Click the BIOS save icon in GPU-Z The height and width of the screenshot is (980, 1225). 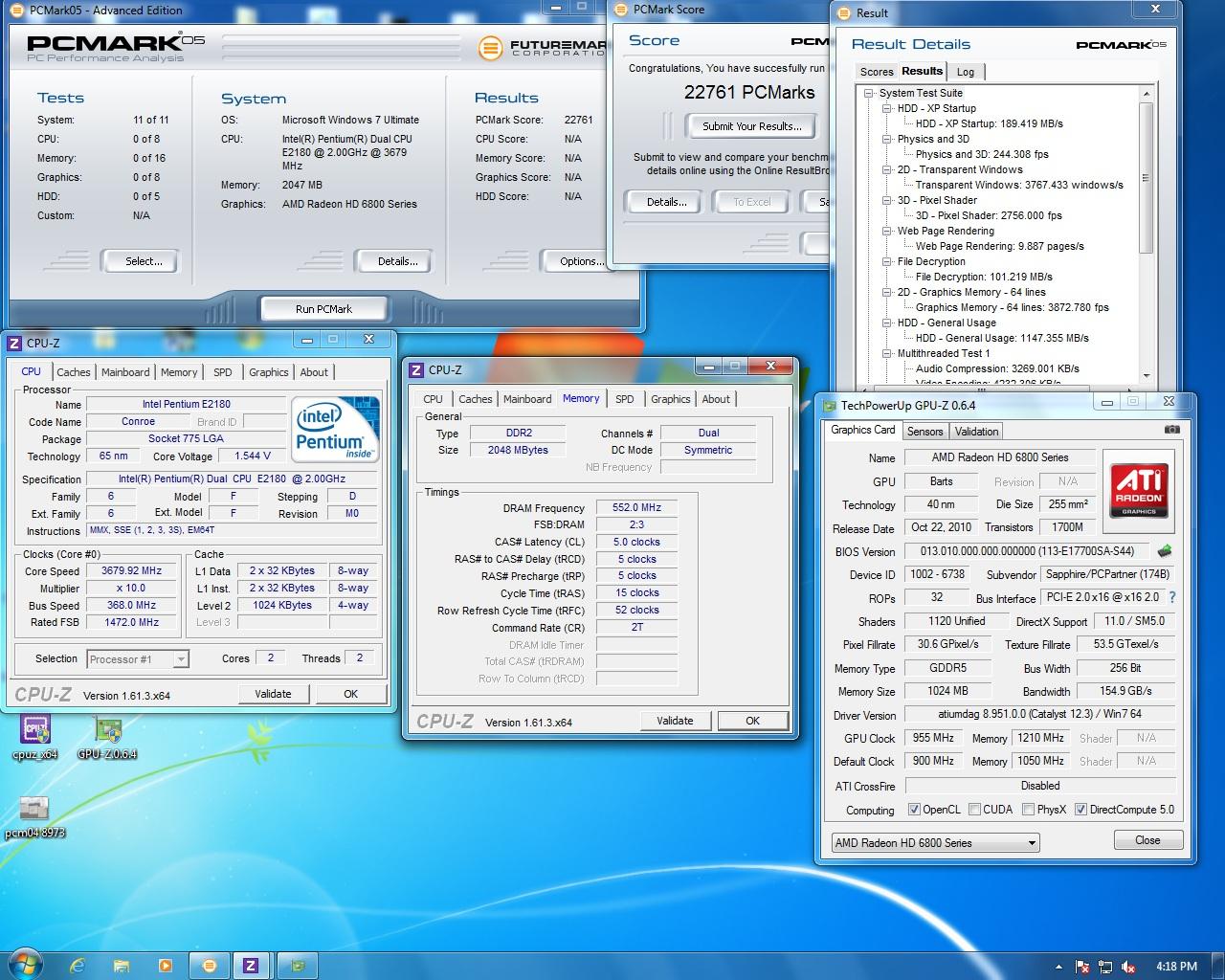[1165, 551]
